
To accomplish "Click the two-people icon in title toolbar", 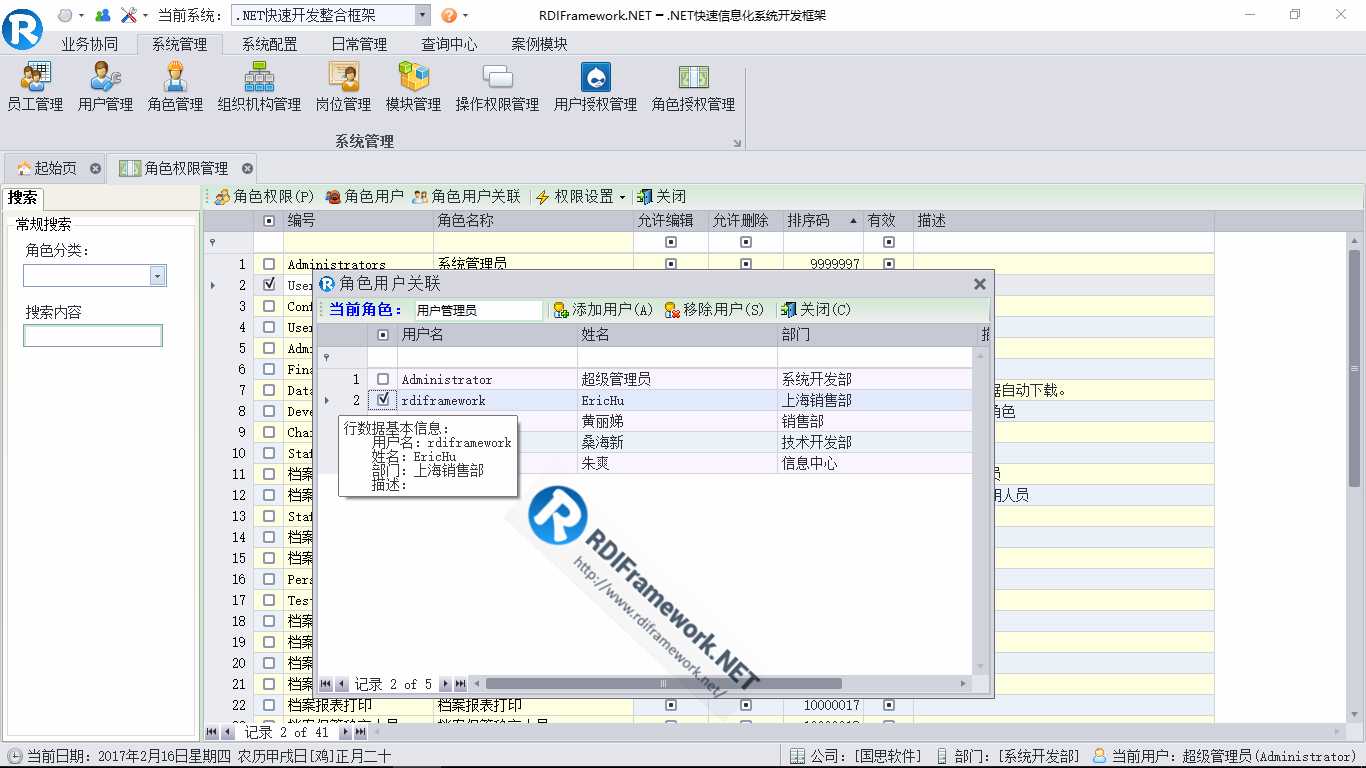I will tap(102, 15).
